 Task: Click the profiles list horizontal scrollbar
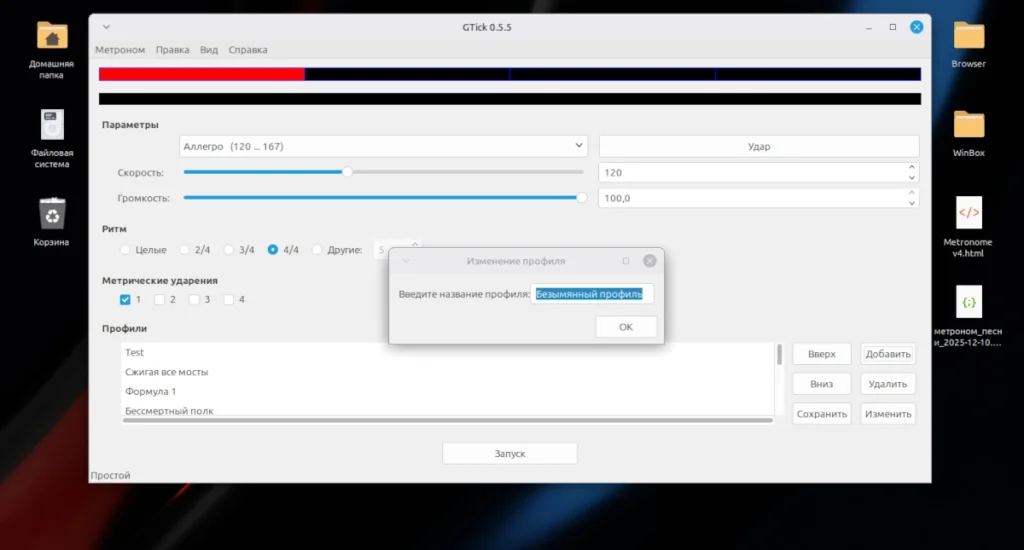click(448, 420)
